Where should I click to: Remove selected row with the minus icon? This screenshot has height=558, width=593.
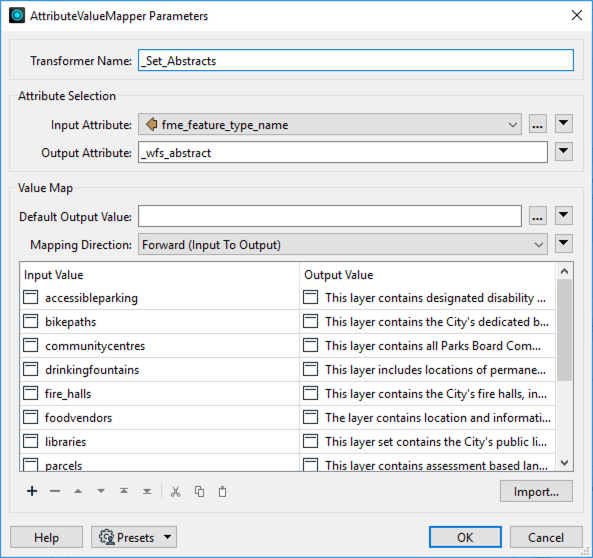point(55,491)
